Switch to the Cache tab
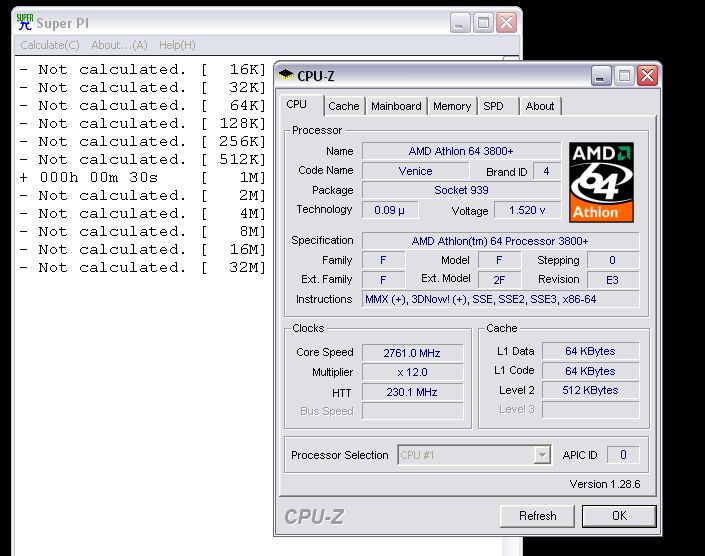The height and width of the screenshot is (556, 705). (344, 107)
